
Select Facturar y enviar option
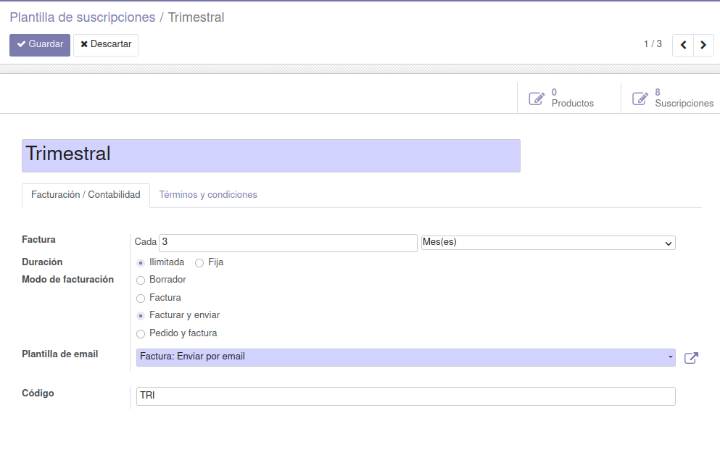[x=141, y=315]
